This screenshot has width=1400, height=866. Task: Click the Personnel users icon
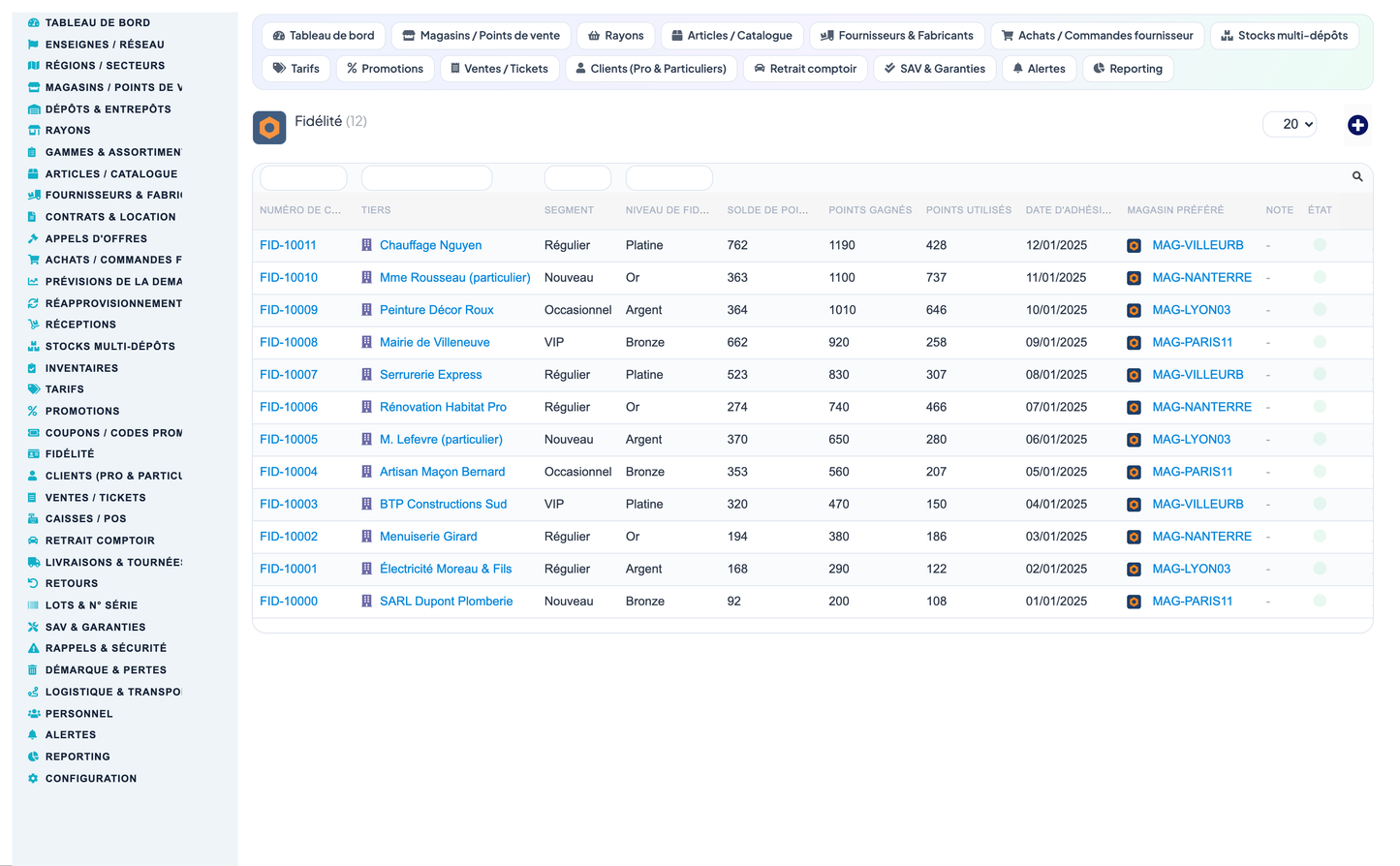point(34,714)
